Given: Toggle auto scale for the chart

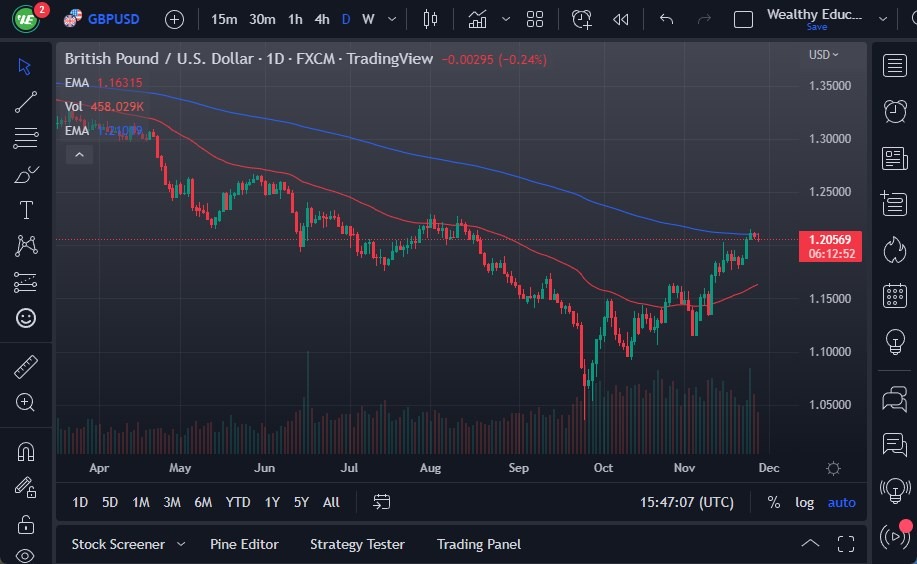Looking at the screenshot, I should pos(841,502).
